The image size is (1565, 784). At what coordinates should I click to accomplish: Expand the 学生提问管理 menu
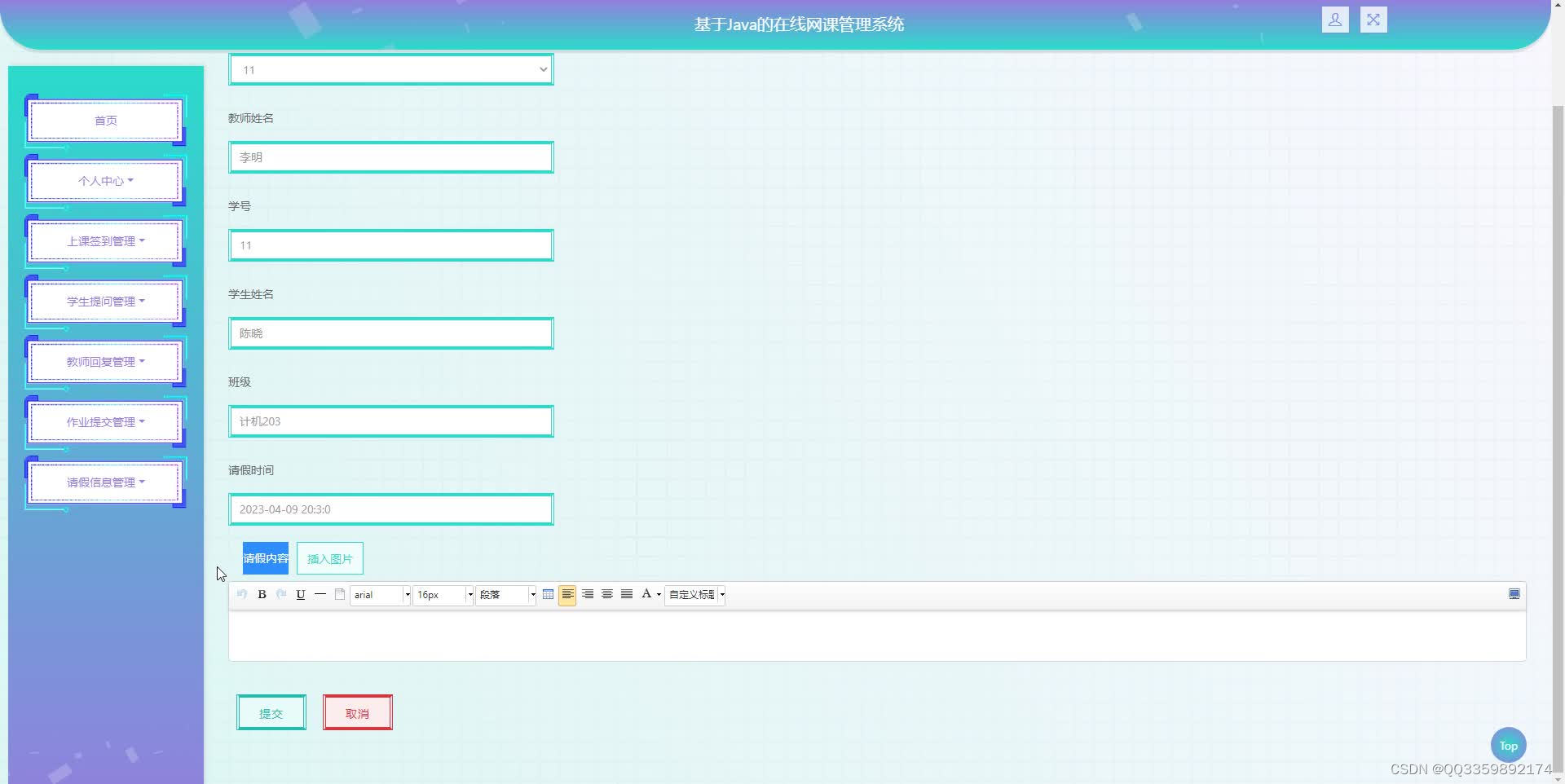pyautogui.click(x=106, y=302)
